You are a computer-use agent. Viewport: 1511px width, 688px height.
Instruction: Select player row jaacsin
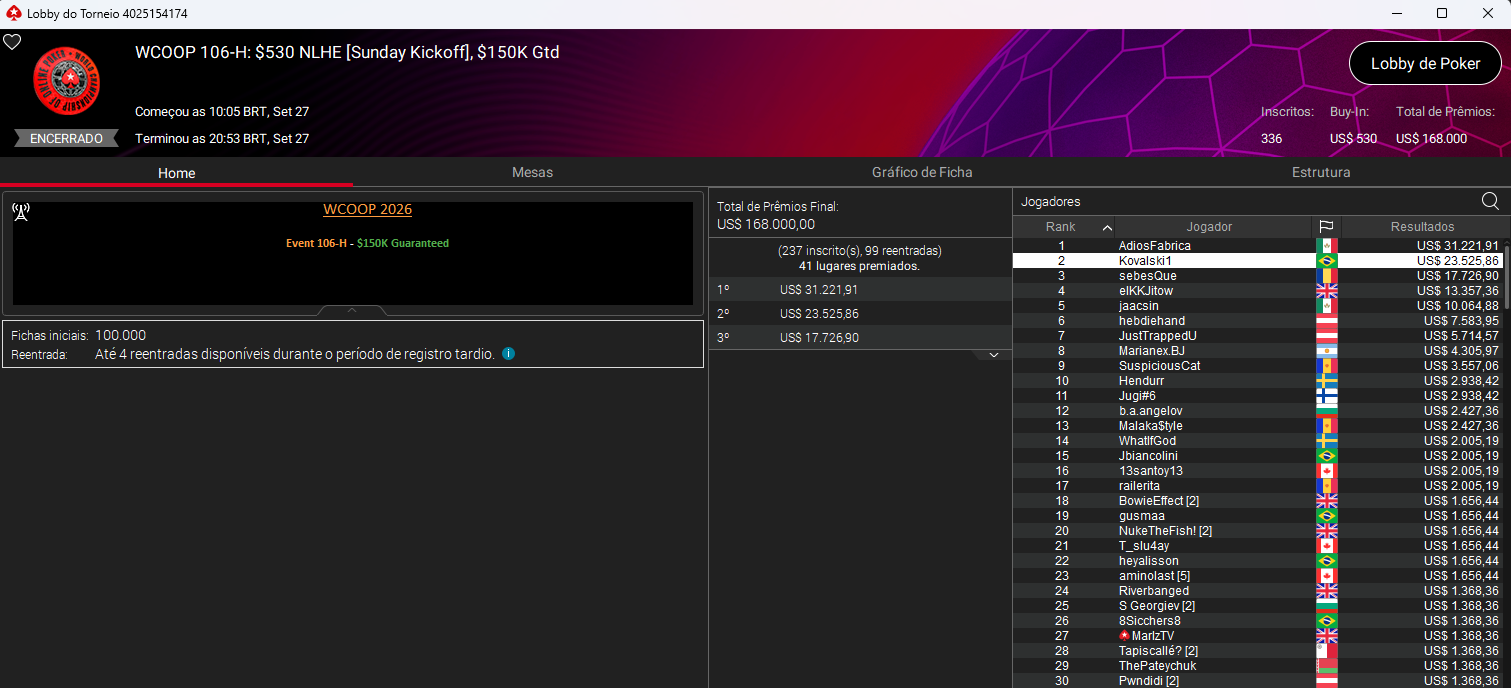point(1258,306)
